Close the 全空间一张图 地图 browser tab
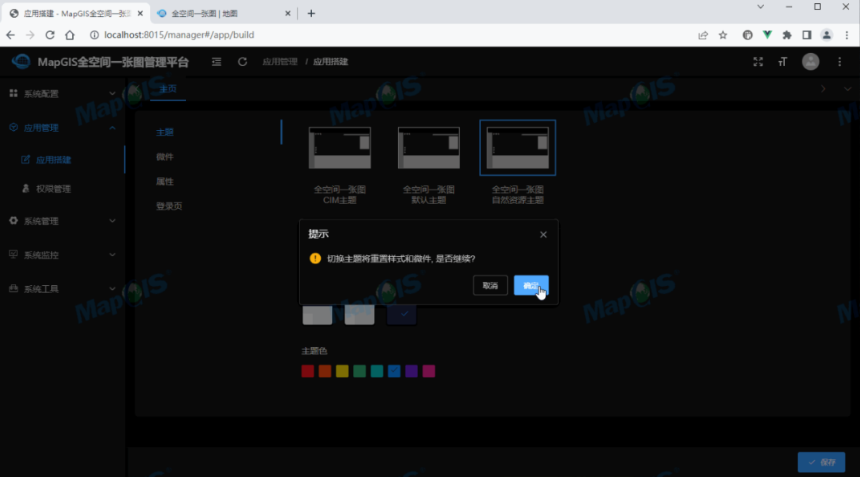The height and width of the screenshot is (477, 860). click(x=288, y=13)
